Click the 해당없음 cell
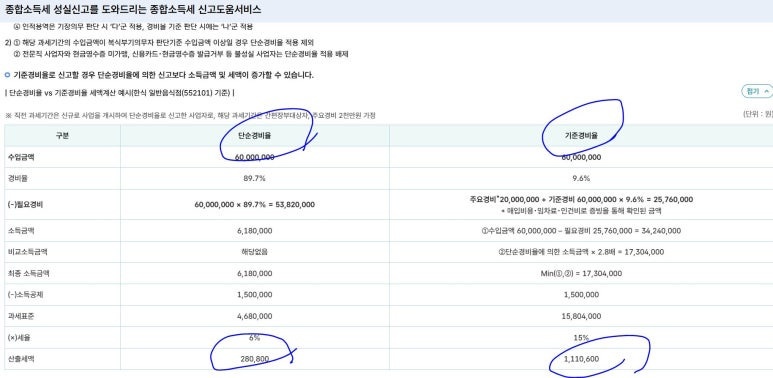The width and height of the screenshot is (773, 378). (x=254, y=252)
